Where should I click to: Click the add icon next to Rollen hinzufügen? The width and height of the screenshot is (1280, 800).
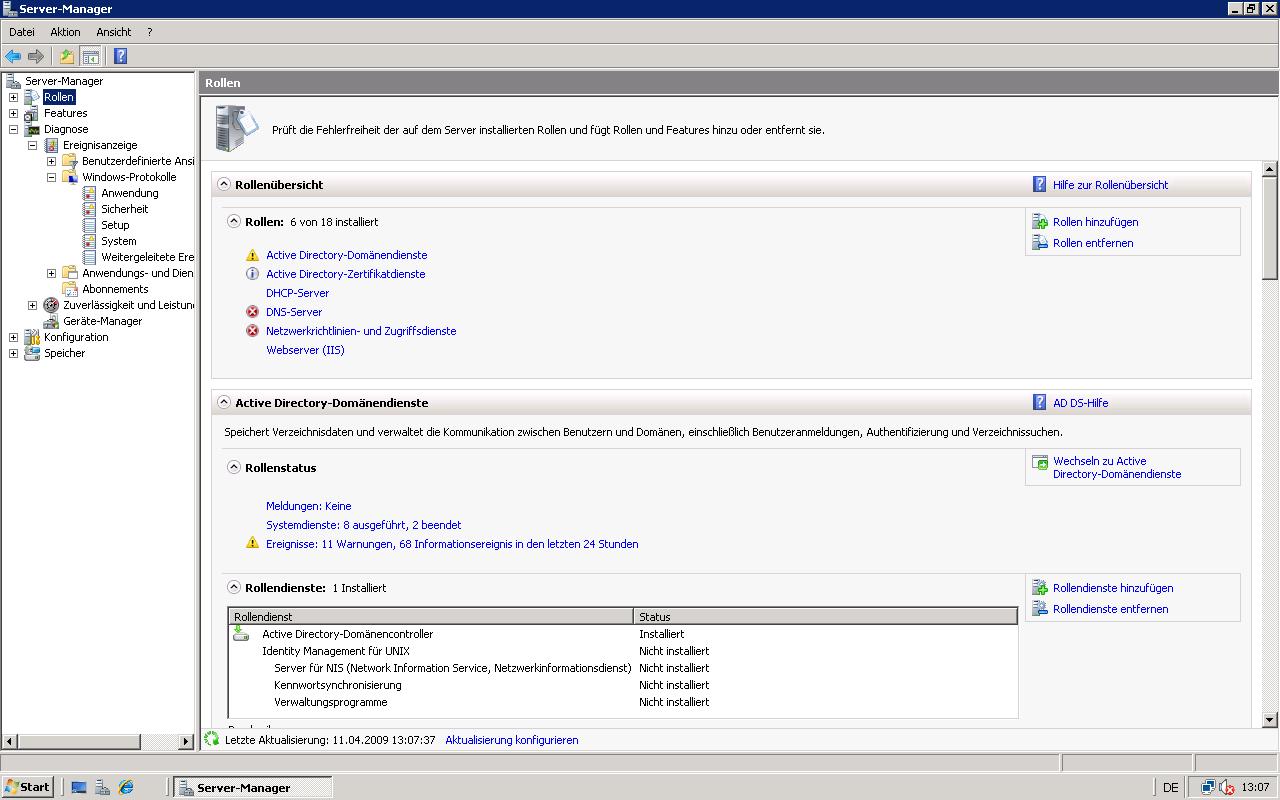1040,222
